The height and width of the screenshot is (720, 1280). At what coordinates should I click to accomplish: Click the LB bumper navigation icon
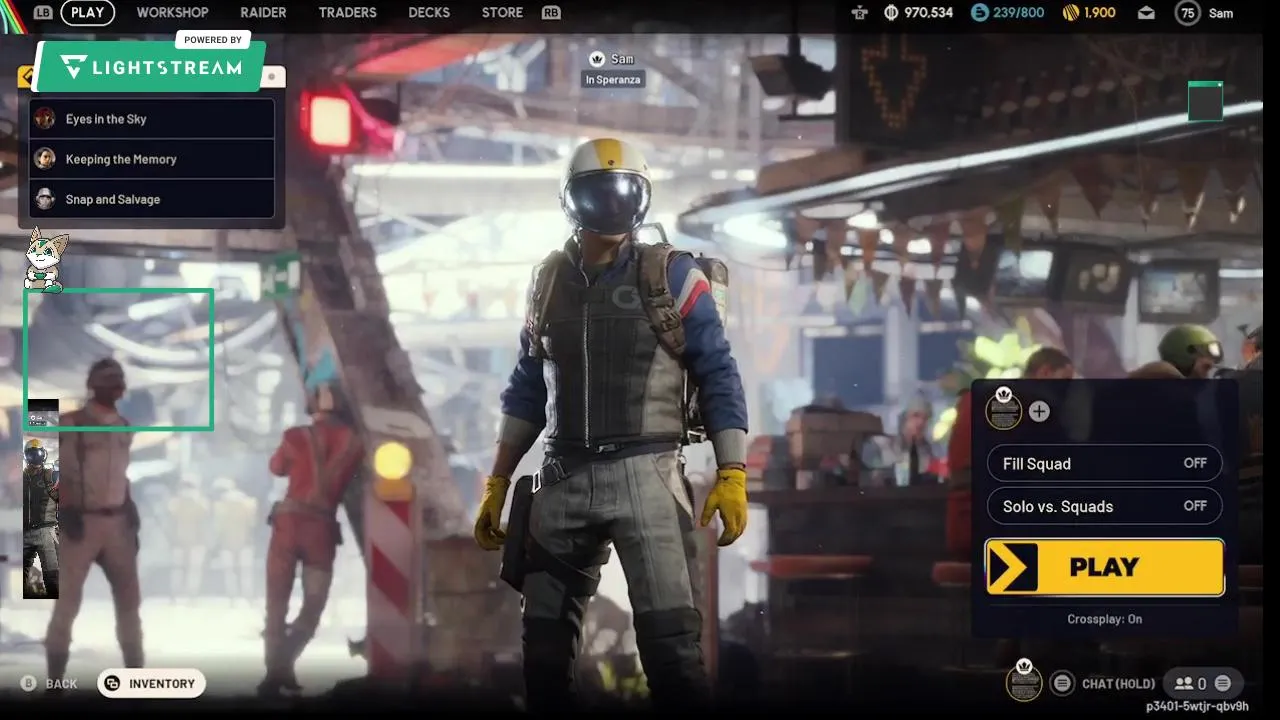coord(43,13)
